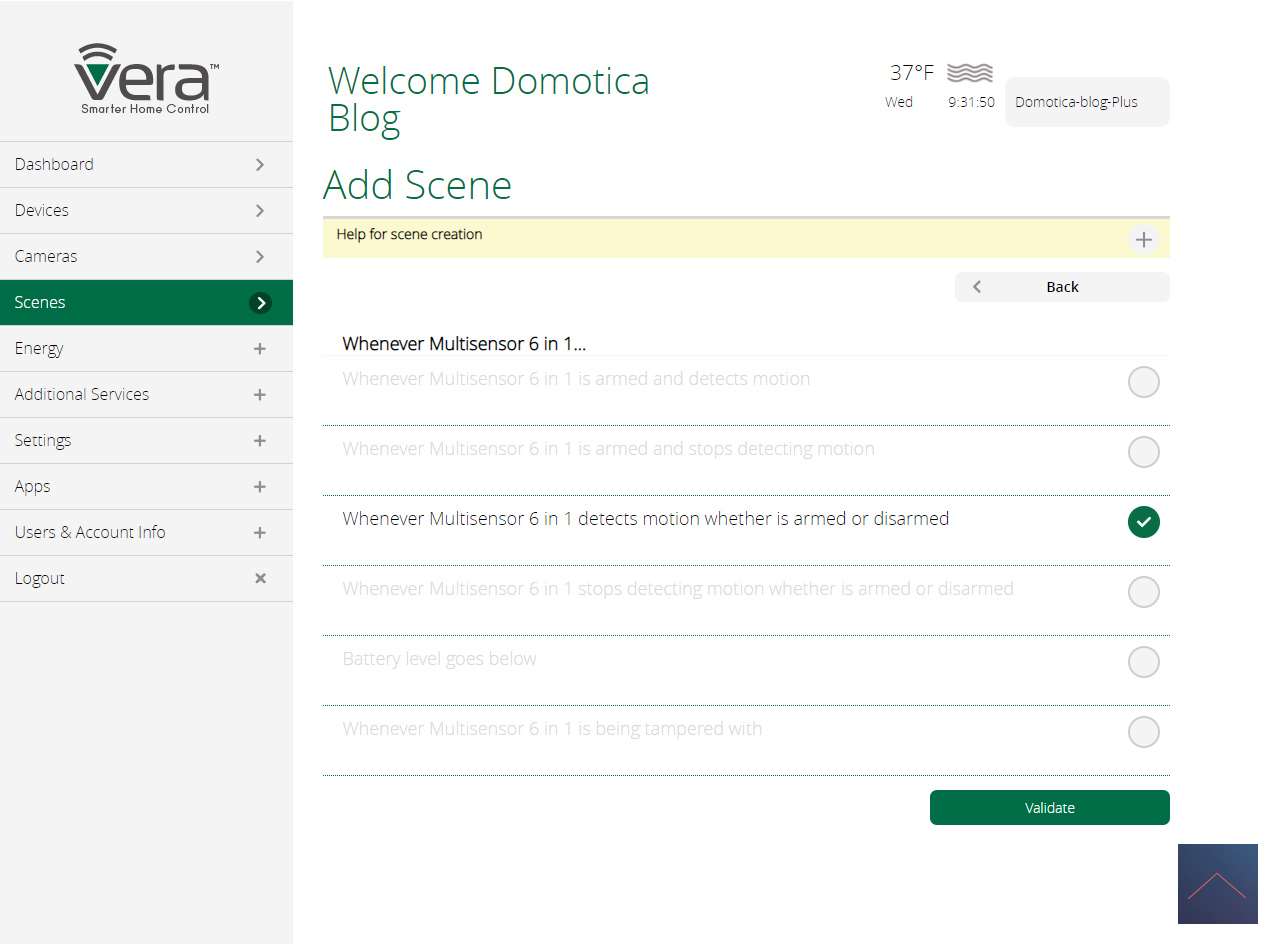Viewport: 1278px width, 944px height.
Task: Click the Cameras chevron icon
Action: pyautogui.click(x=260, y=257)
